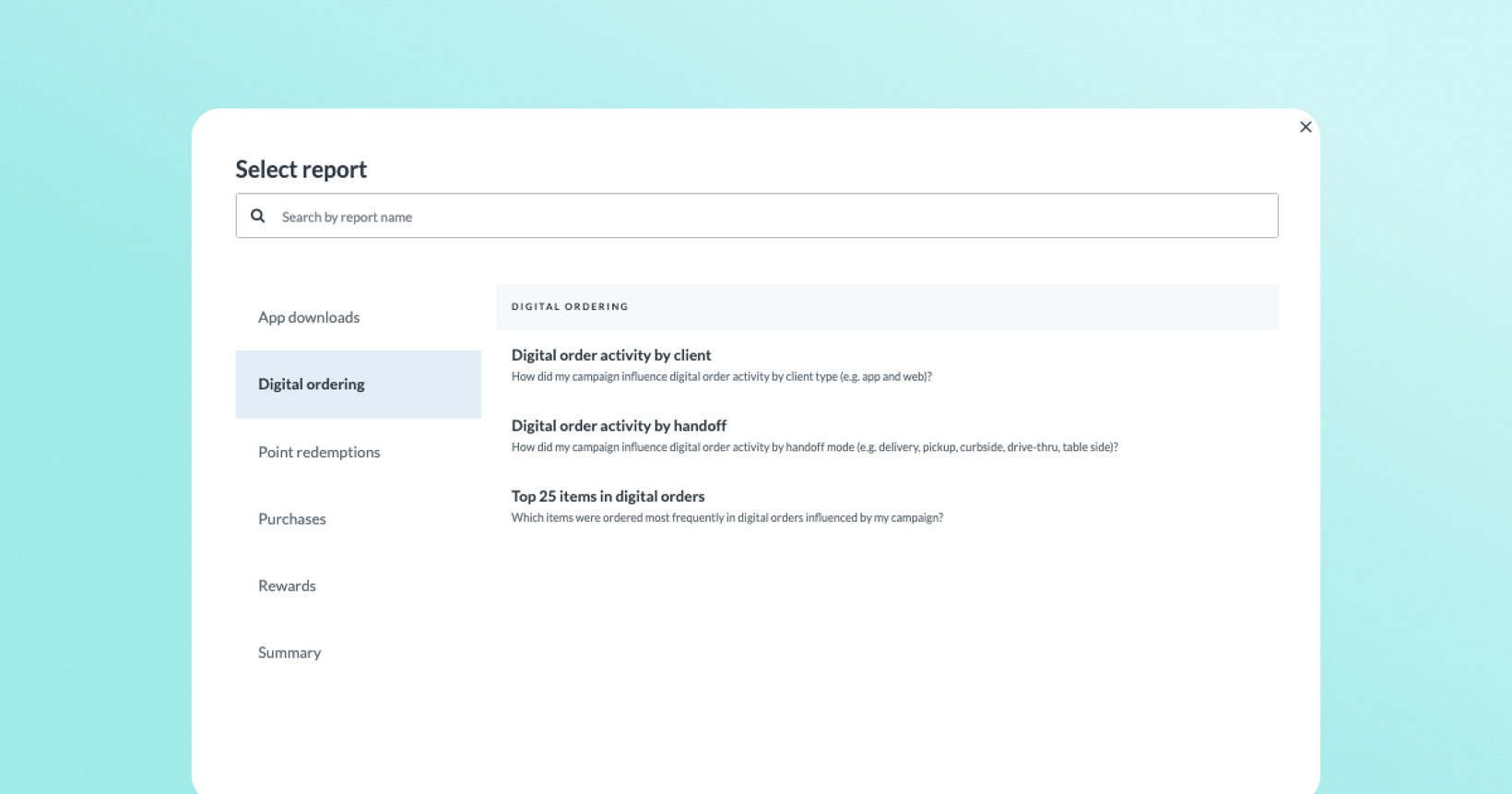Viewport: 1512px width, 794px height.
Task: Click the Search by report name placeholder text
Action: 347,217
